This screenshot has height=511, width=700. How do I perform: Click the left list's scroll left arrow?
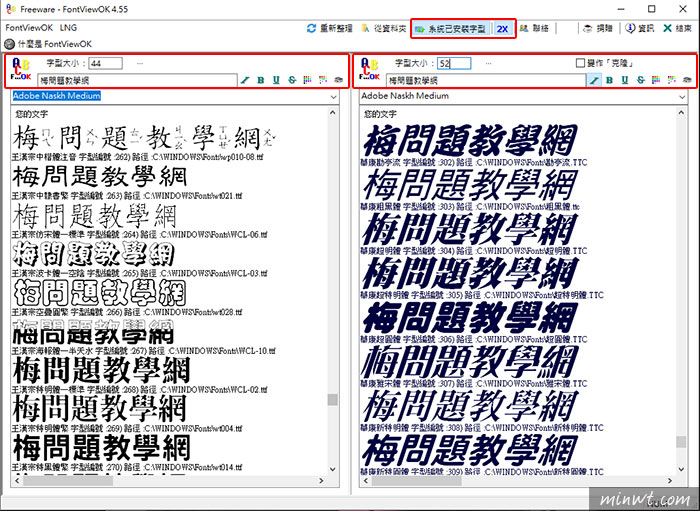click(x=17, y=481)
